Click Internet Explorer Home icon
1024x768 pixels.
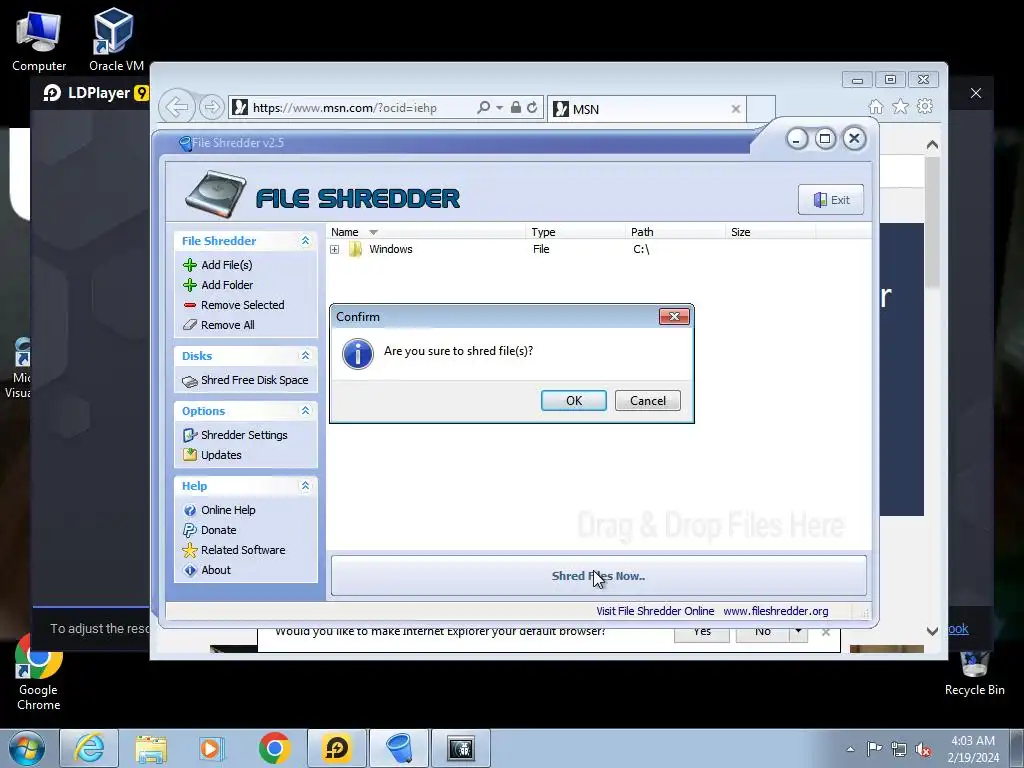(x=876, y=106)
